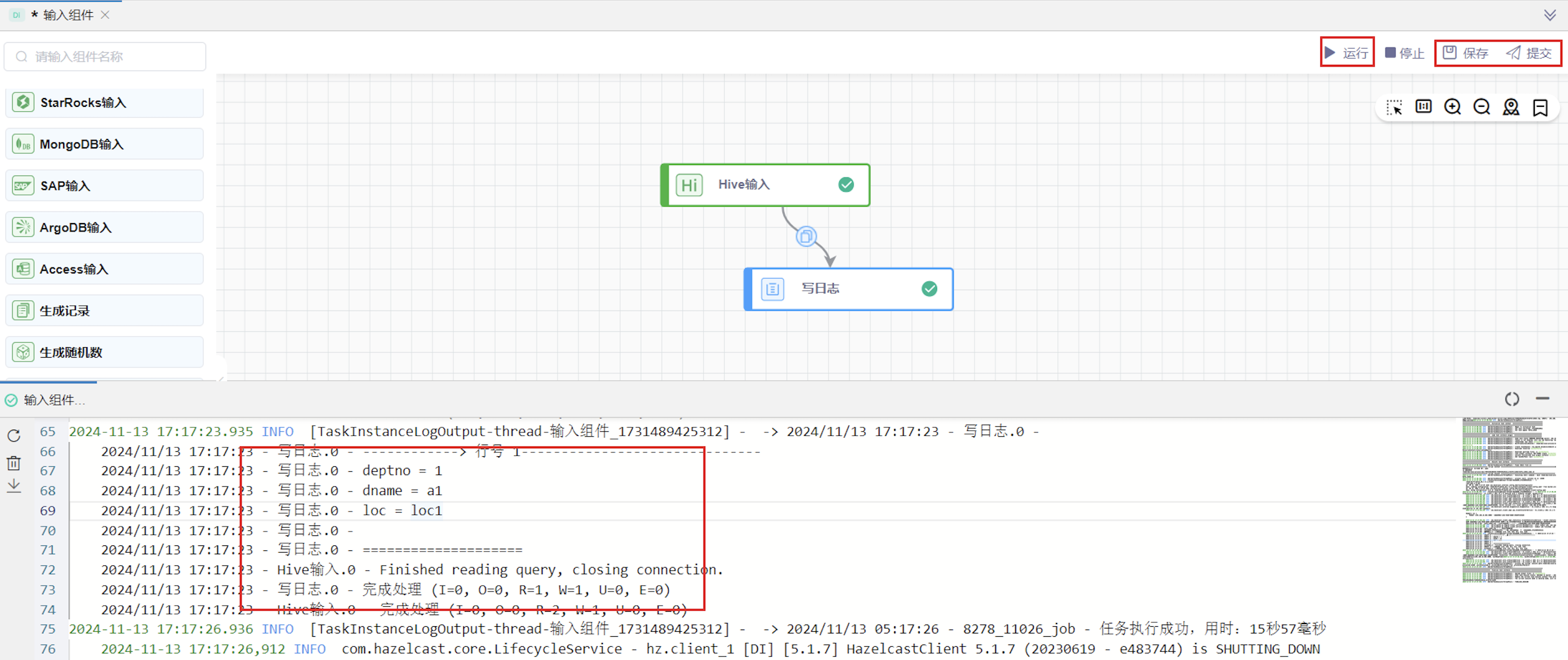Click the Stop (停止) button
Image resolution: width=1568 pixels, height=660 pixels.
click(1404, 53)
